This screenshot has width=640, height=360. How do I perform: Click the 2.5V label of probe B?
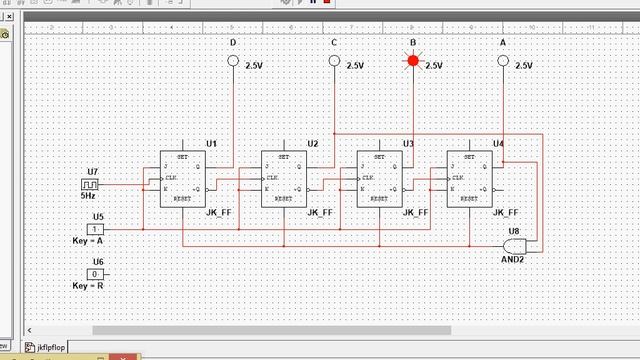434,66
